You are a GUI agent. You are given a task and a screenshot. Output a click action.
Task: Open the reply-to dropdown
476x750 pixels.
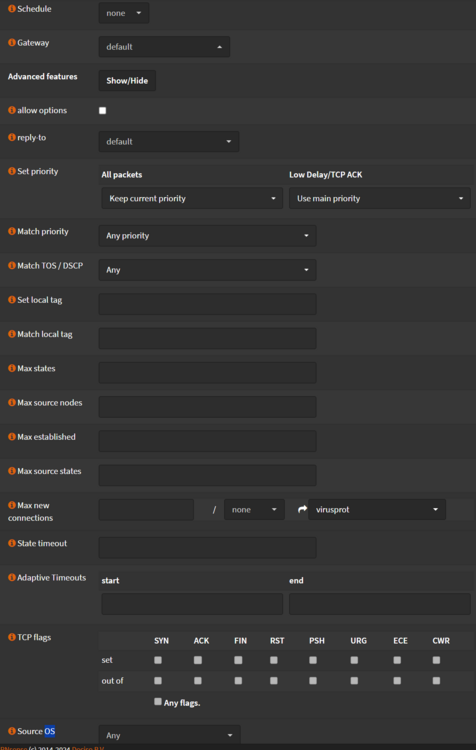coord(169,142)
